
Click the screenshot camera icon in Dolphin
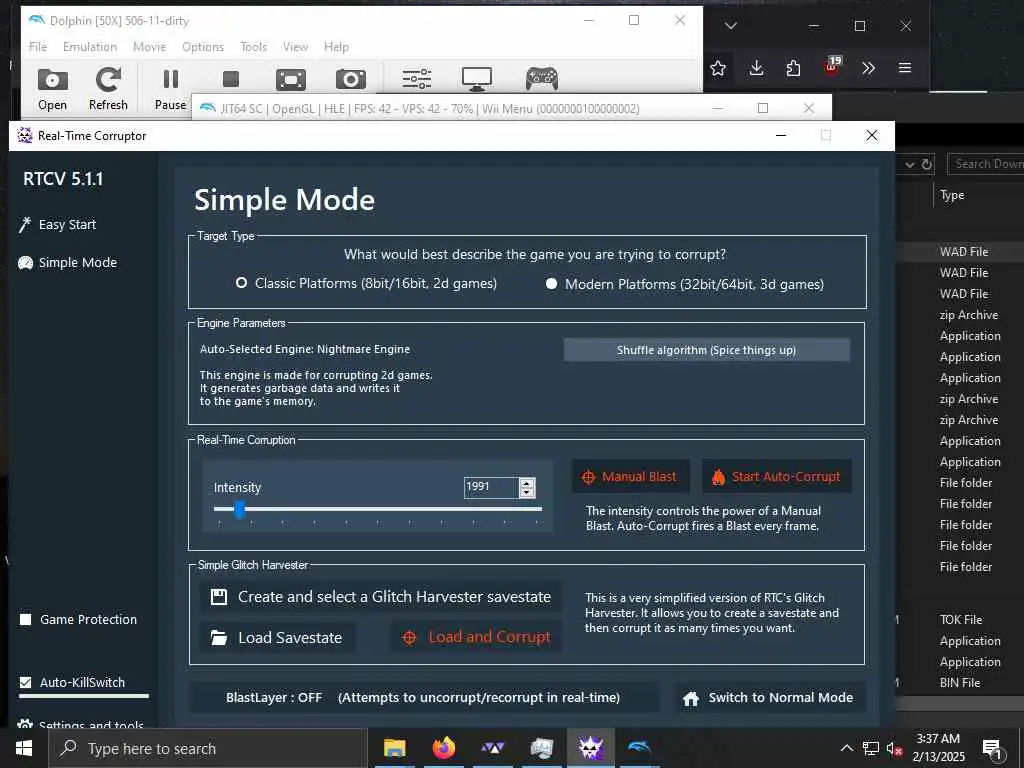tap(351, 79)
